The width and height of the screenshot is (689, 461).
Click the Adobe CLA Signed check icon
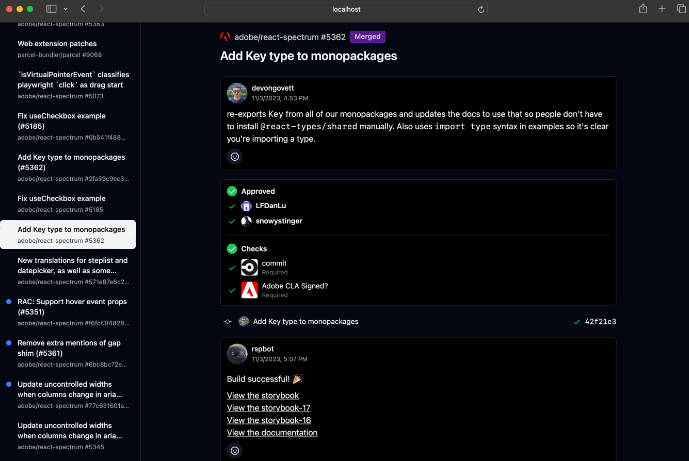pos(249,290)
